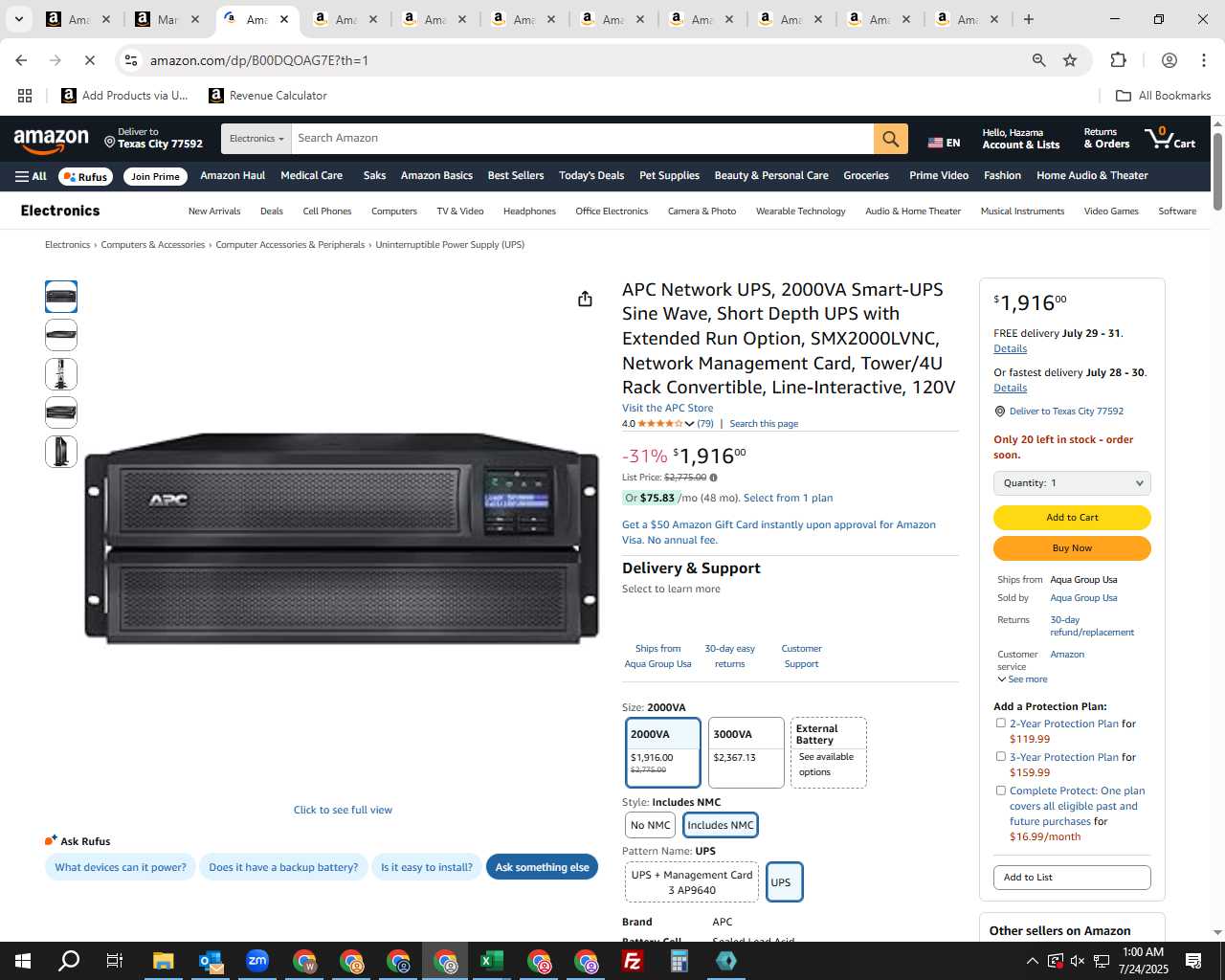Stop page loading with the X button
This screenshot has height=980, width=1225.
89,60
